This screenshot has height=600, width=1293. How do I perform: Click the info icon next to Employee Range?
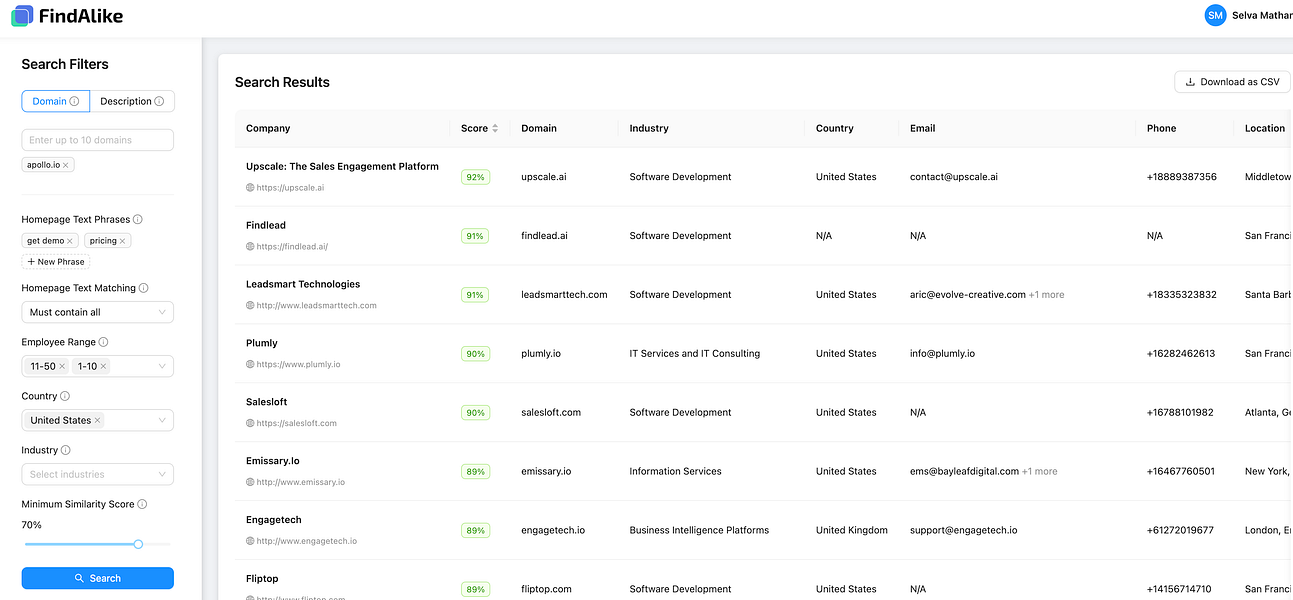pyautogui.click(x=104, y=342)
